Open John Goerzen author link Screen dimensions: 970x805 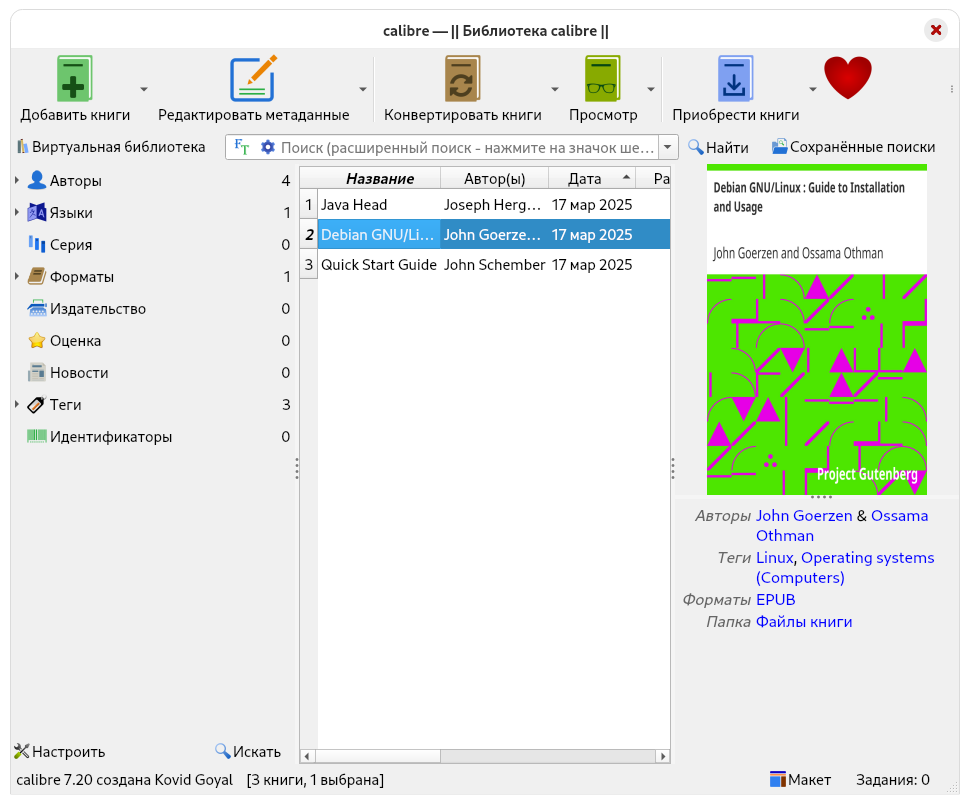(x=804, y=515)
